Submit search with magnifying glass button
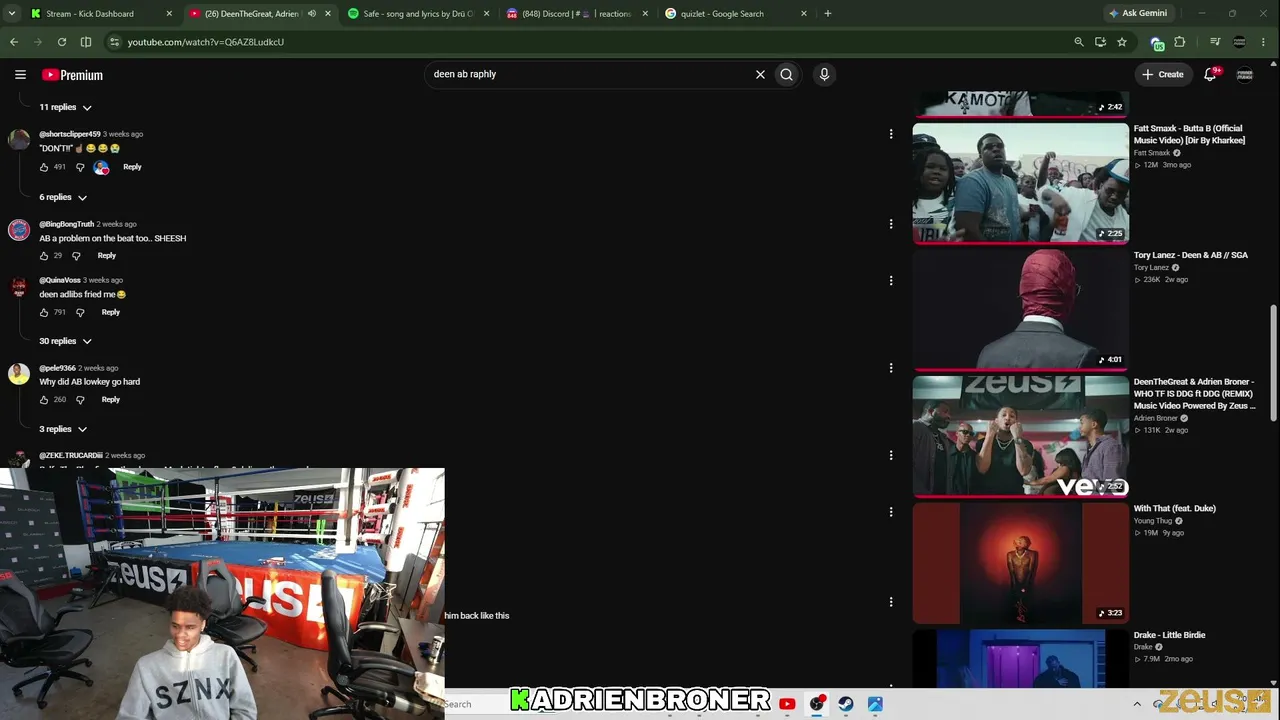Image resolution: width=1280 pixels, height=720 pixels. click(x=787, y=74)
